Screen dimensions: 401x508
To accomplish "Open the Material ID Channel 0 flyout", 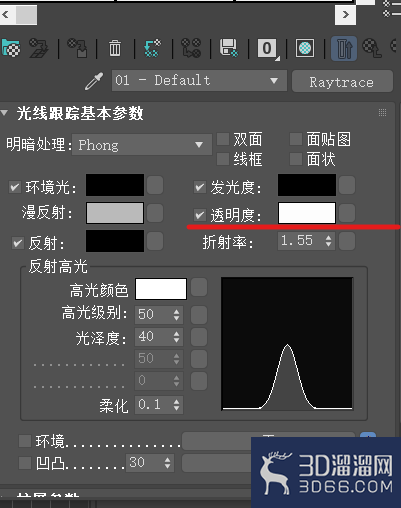I will pyautogui.click(x=268, y=49).
